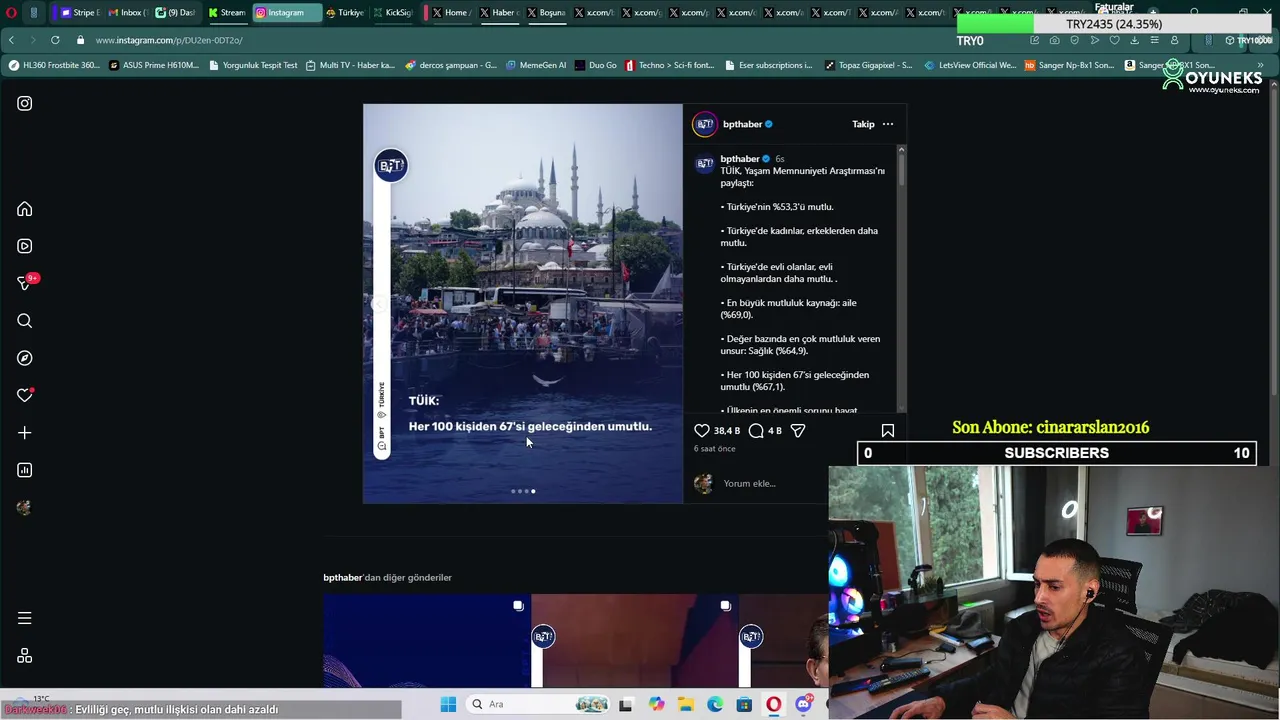Switch to the Boşuna X tab
This screenshot has height=720, width=1280.
[545, 13]
